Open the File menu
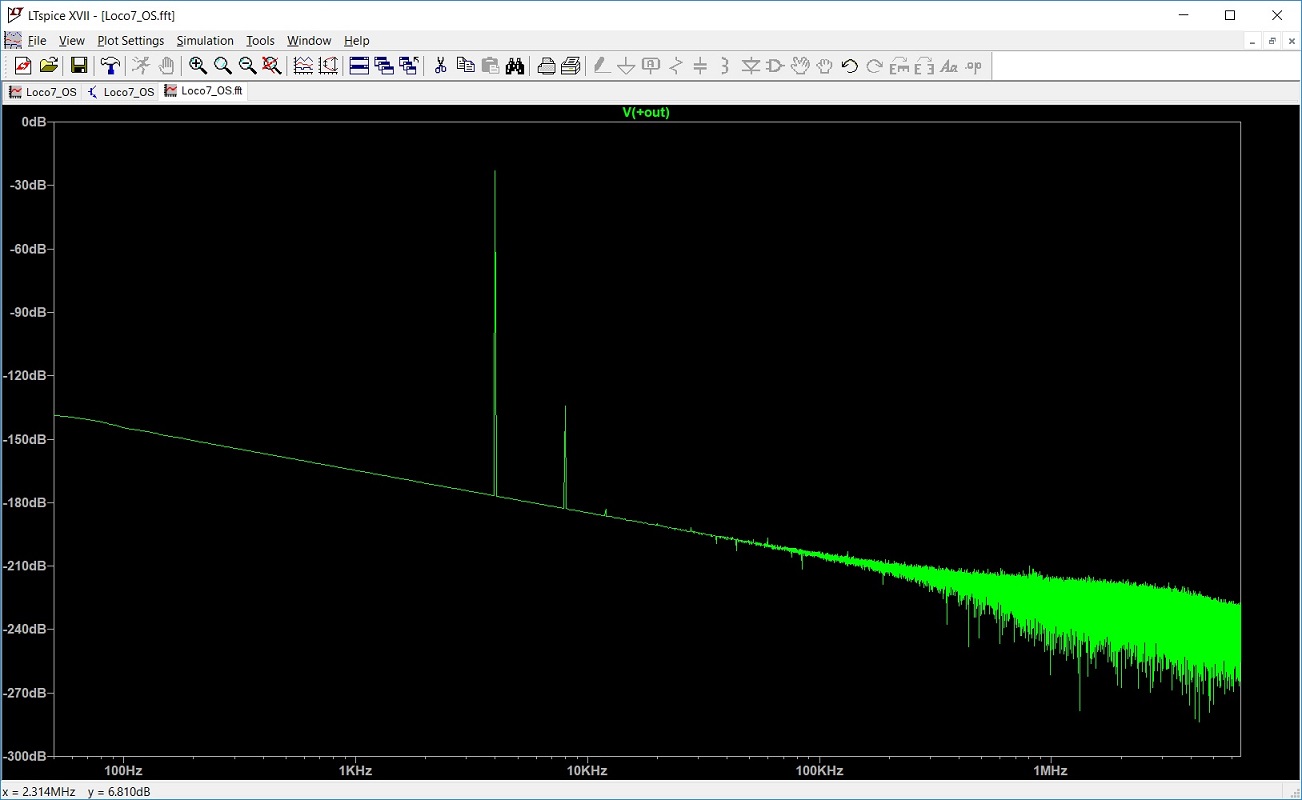The height and width of the screenshot is (800, 1302). 37,41
